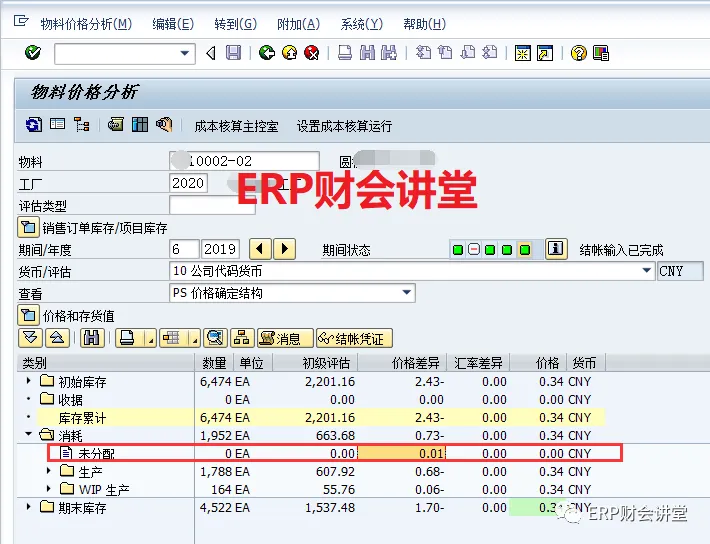Open the 物料价格分析(M) menu
This screenshot has width=710, height=544.
click(x=86, y=24)
